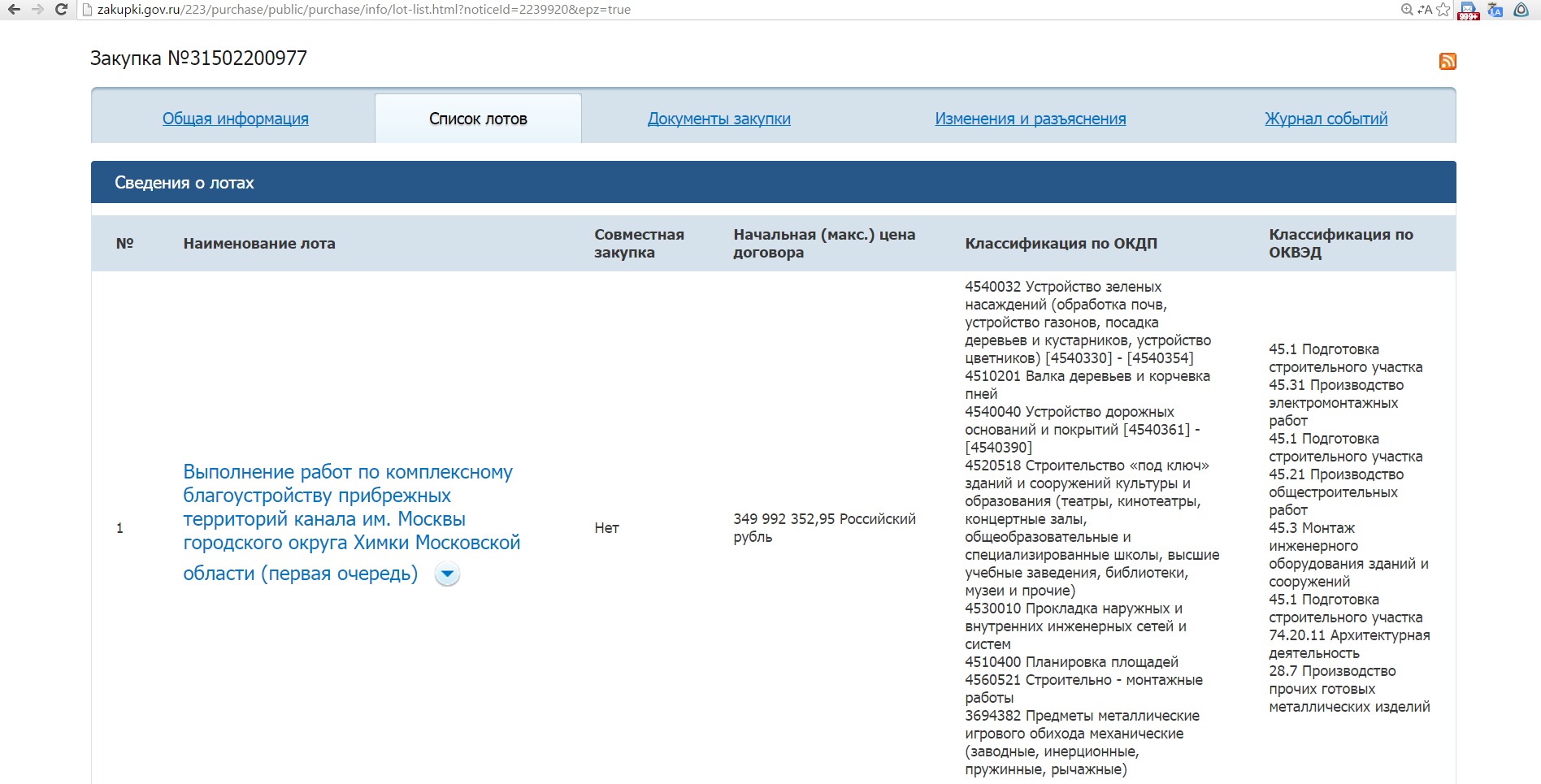Open the mail extension showing 999+ badge

pyautogui.click(x=1468, y=11)
